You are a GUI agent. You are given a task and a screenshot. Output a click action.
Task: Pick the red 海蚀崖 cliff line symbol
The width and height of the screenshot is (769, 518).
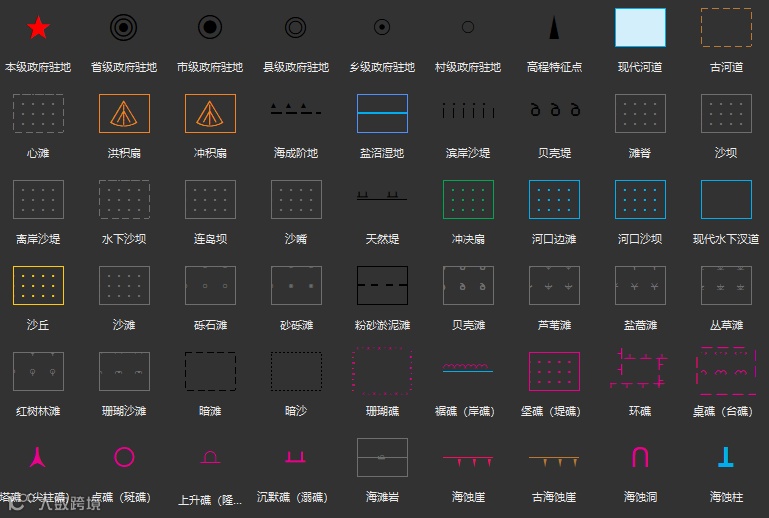click(x=468, y=461)
